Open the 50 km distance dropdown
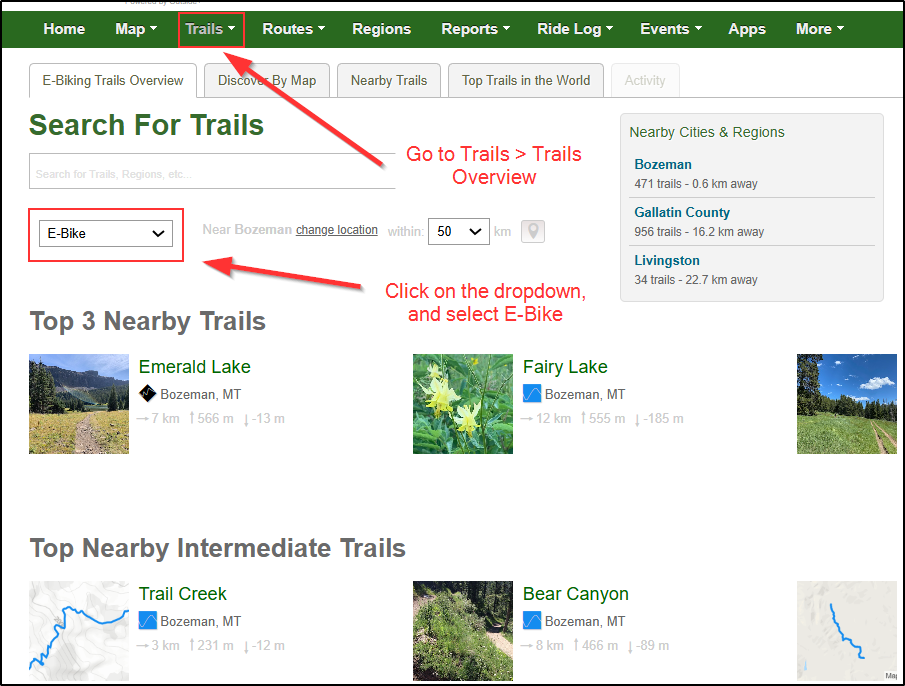The width and height of the screenshot is (905, 686). tap(458, 231)
